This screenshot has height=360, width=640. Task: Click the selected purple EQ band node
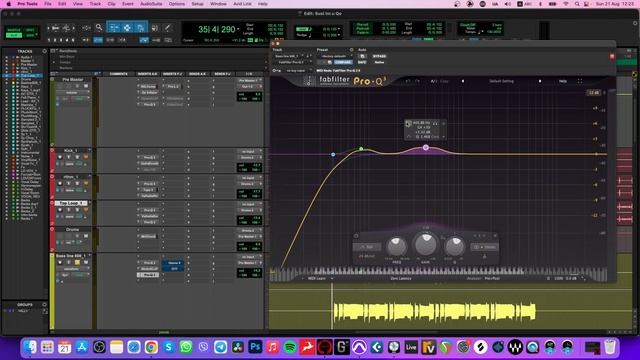point(426,147)
